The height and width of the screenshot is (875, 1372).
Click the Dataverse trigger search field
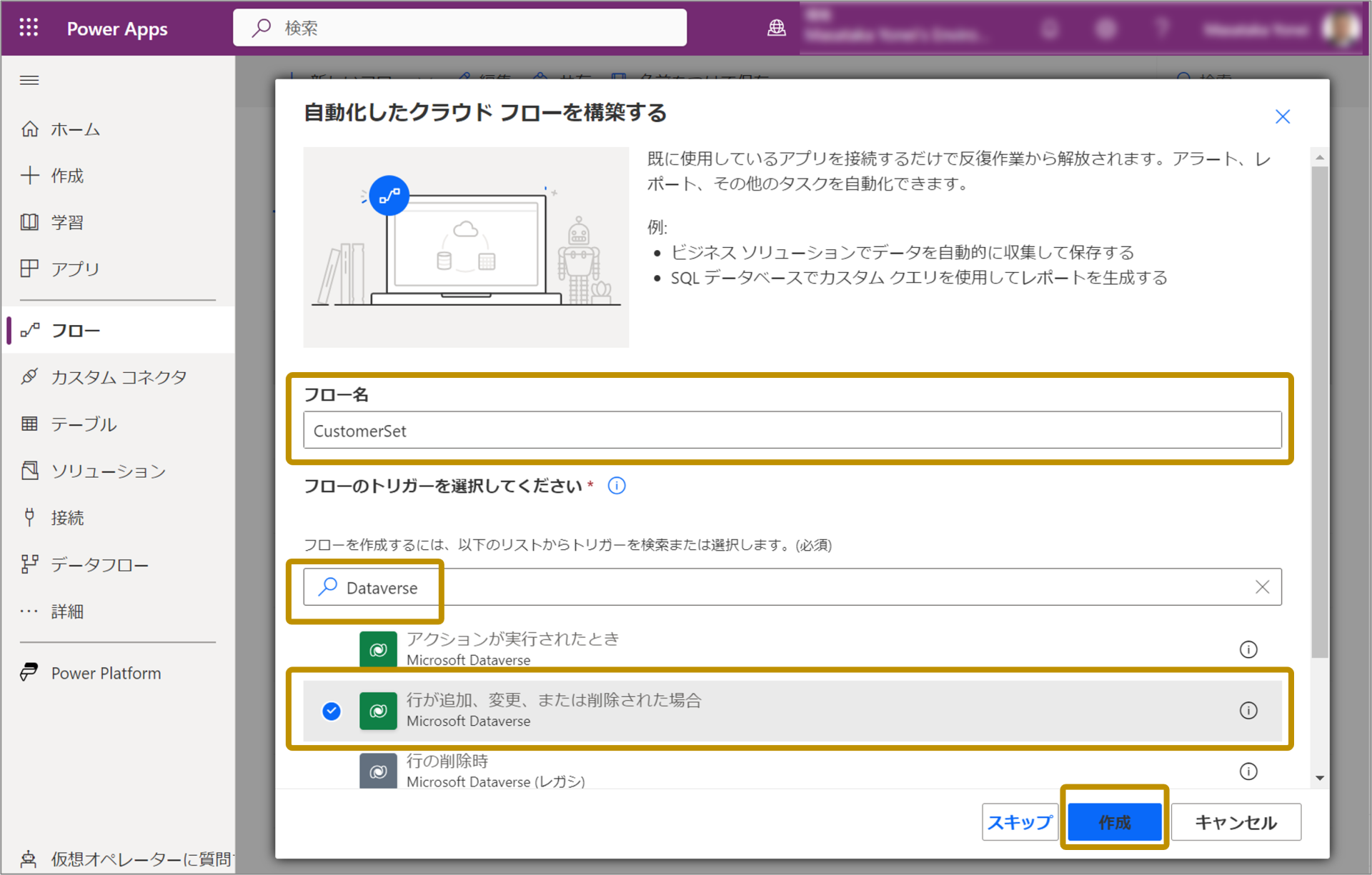point(792,587)
